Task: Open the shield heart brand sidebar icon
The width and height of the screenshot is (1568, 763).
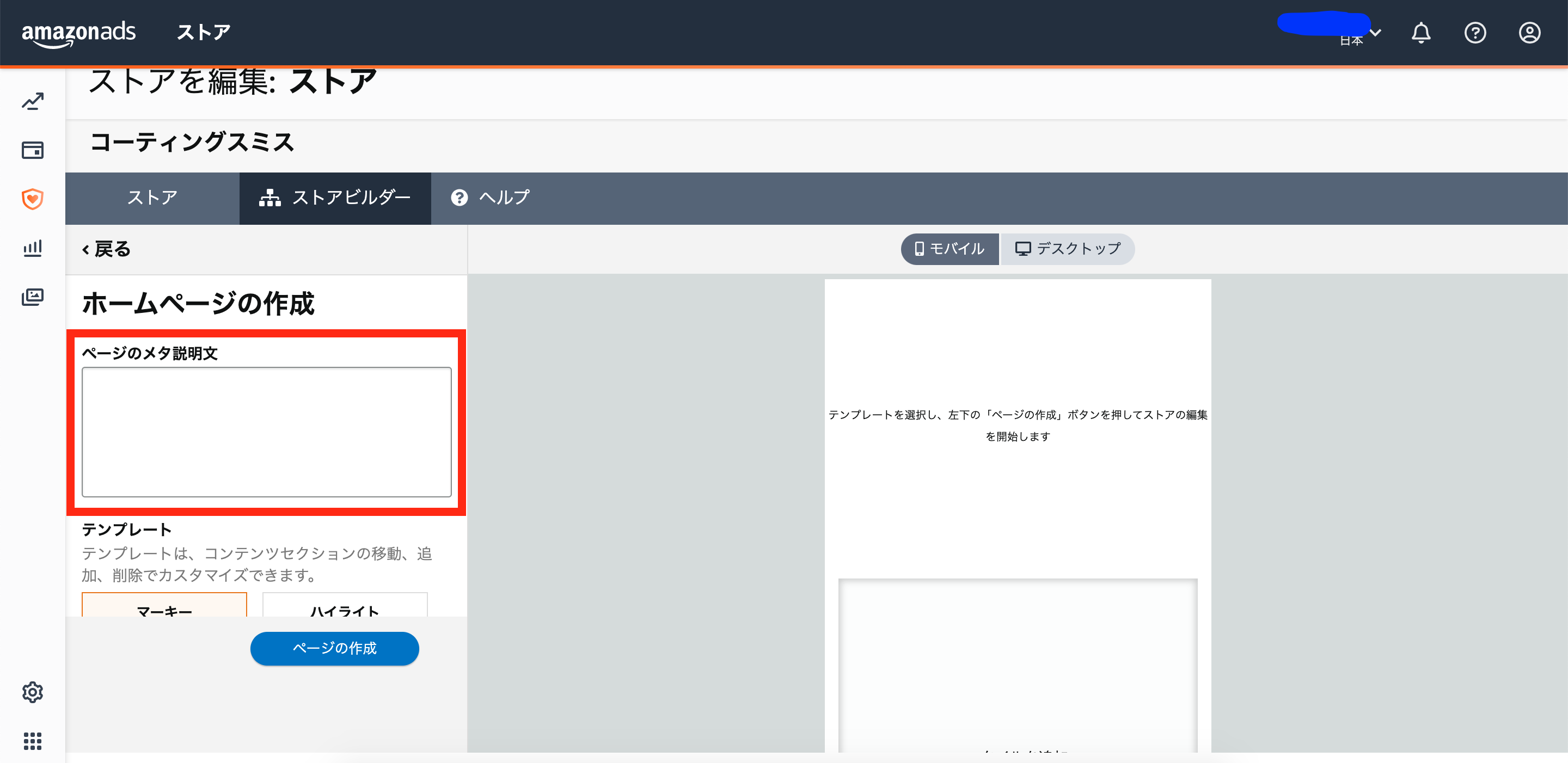Action: pyautogui.click(x=33, y=199)
